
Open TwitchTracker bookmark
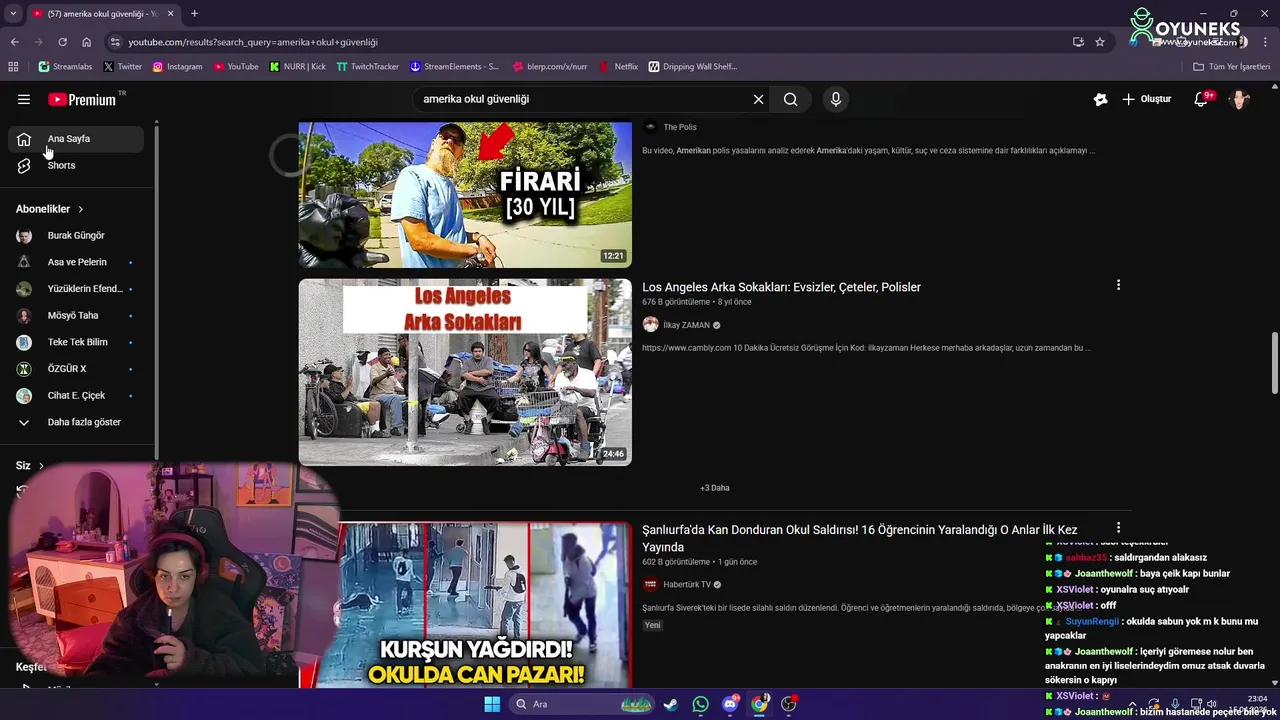click(x=367, y=67)
